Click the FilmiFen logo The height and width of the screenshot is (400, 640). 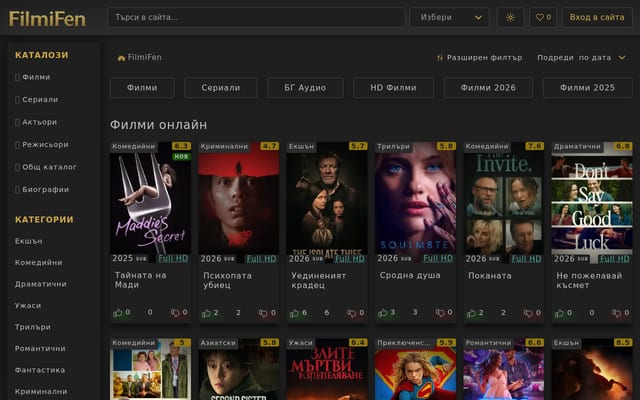[47, 19]
